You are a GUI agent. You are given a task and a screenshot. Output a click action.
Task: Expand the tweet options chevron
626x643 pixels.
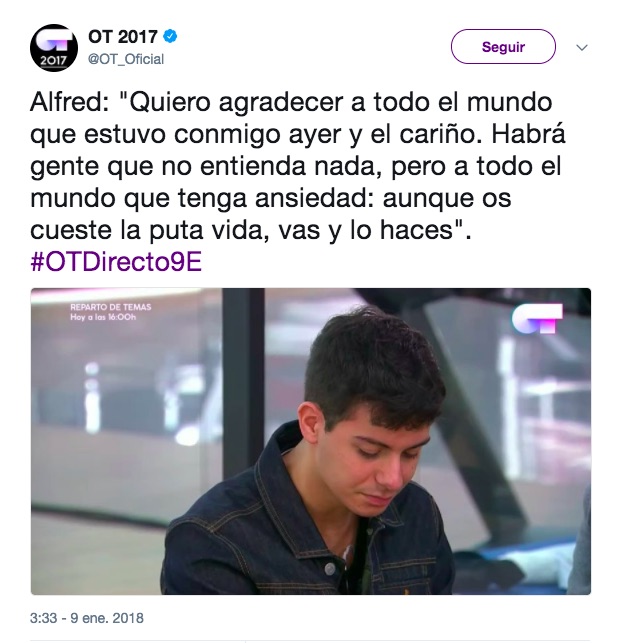point(582,48)
